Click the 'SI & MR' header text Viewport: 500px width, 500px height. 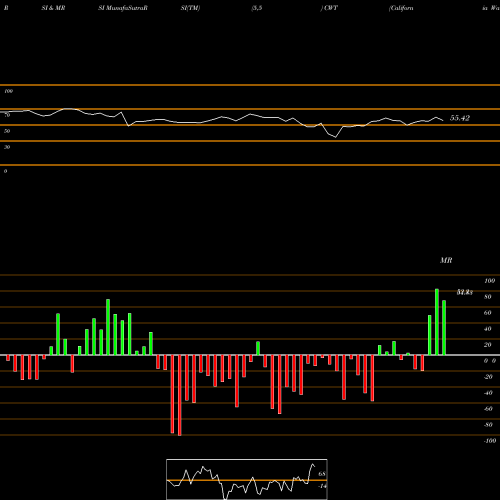pyautogui.click(x=53, y=8)
